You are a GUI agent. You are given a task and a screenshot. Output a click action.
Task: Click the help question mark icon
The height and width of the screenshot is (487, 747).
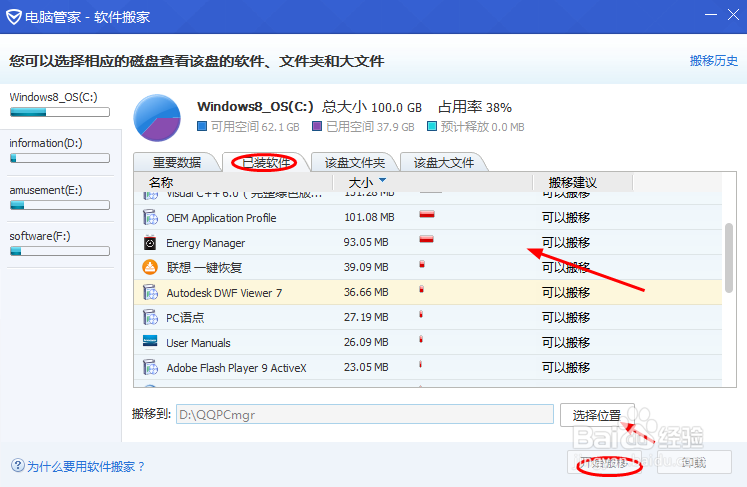tap(18, 465)
